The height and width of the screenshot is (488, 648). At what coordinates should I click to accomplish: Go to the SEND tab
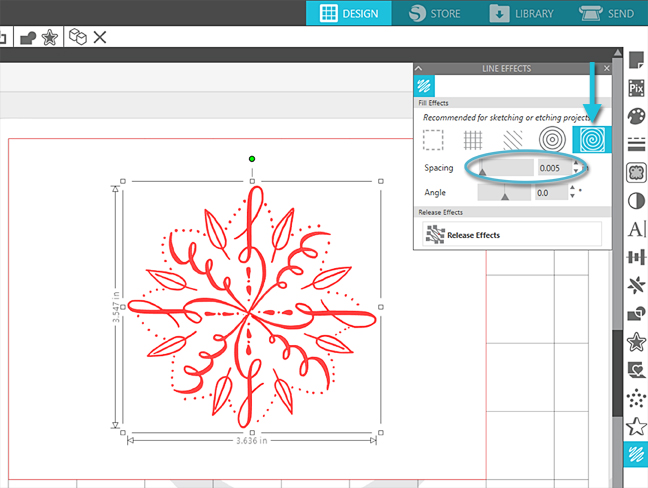point(606,13)
